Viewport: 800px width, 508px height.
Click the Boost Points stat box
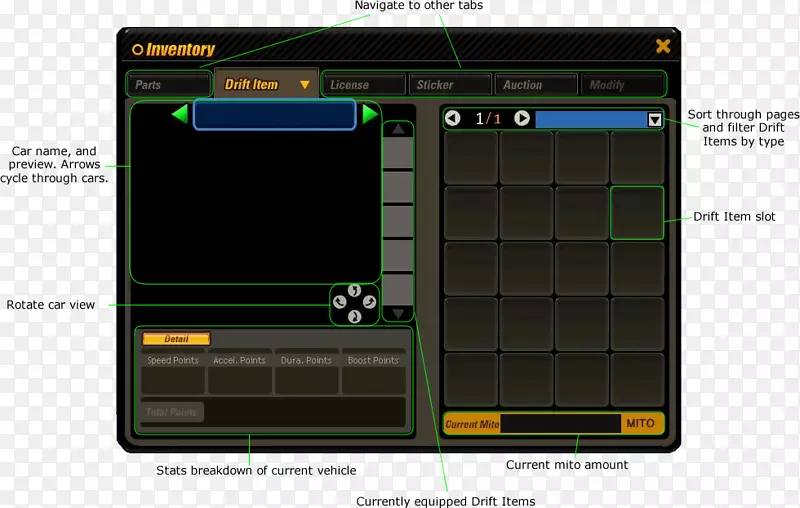(x=373, y=380)
